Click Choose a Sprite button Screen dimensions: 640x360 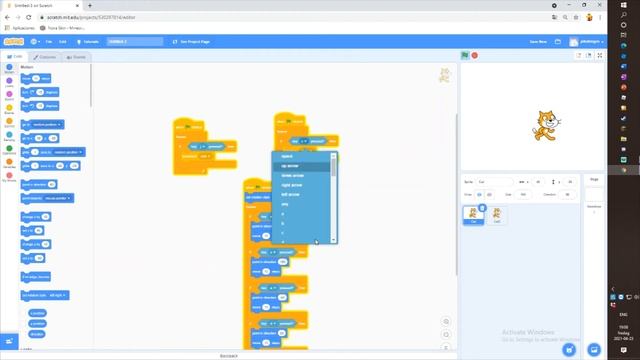pyautogui.click(x=569, y=349)
